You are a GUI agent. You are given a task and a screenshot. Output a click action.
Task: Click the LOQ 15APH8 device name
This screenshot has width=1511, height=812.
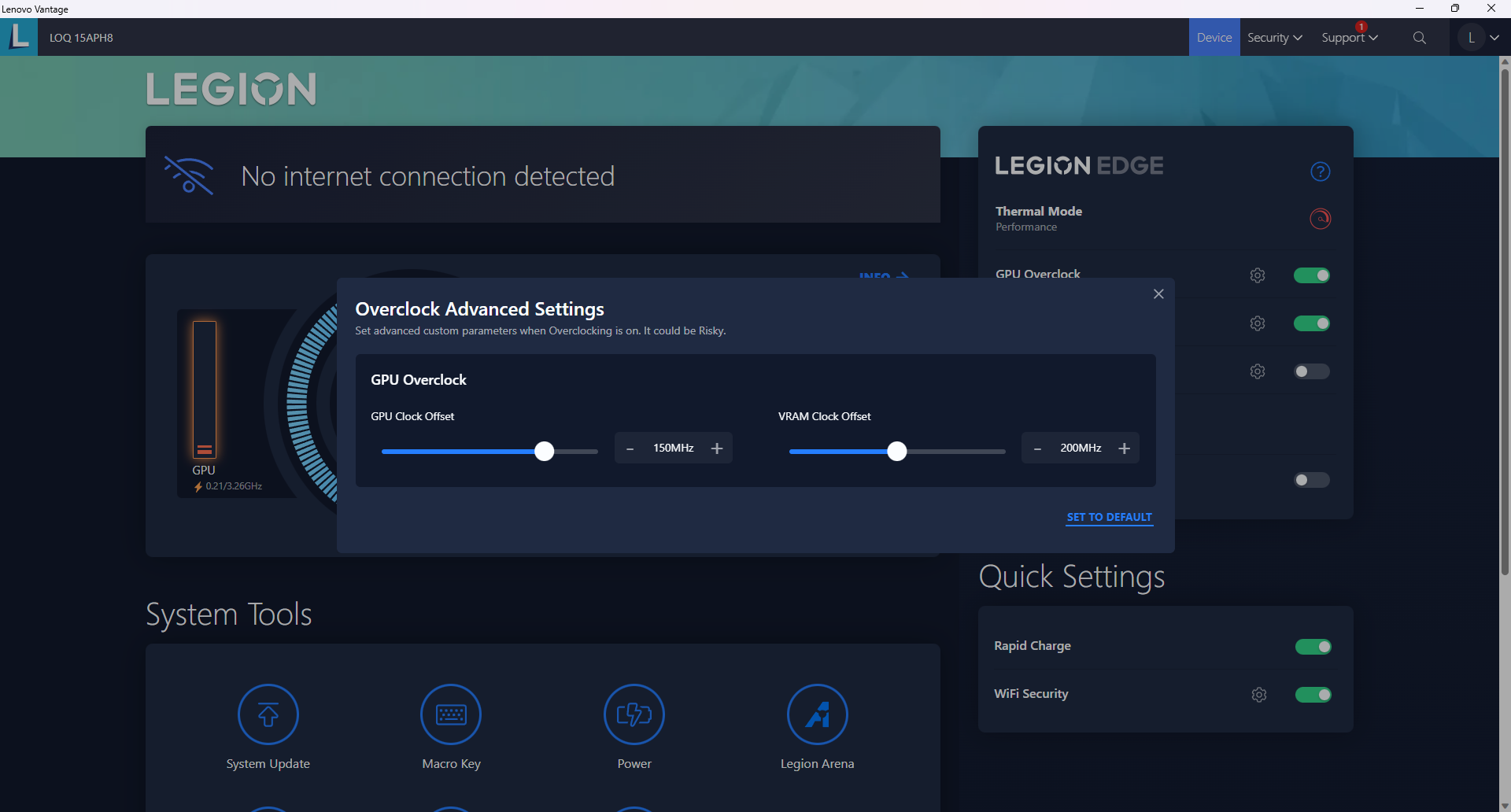click(x=81, y=38)
